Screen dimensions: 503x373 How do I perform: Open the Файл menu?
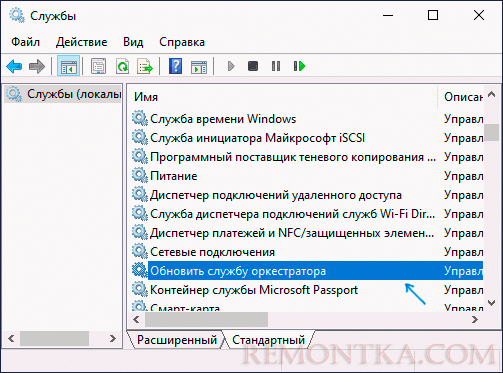[x=25, y=42]
